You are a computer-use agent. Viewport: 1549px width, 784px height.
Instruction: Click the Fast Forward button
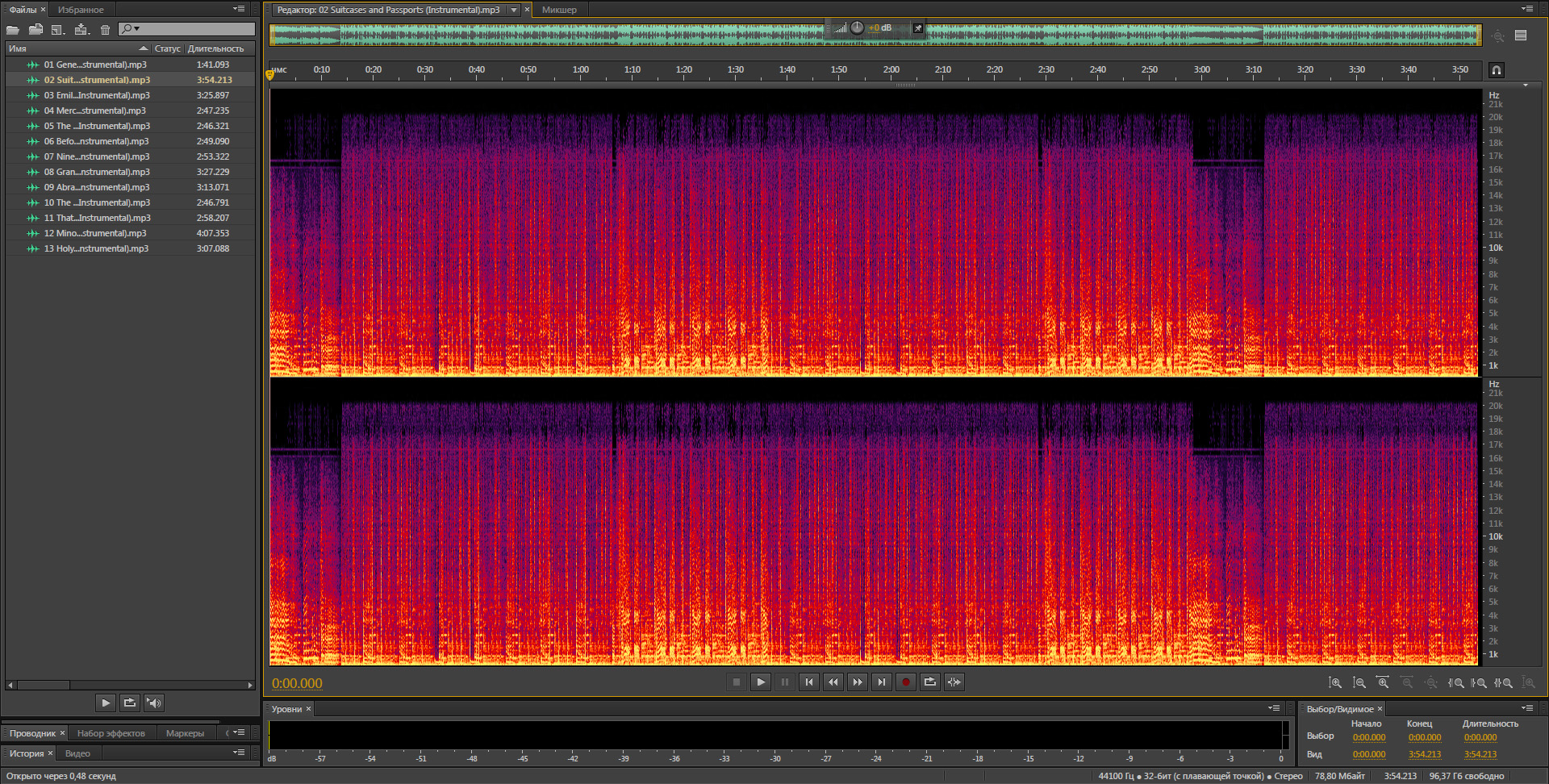858,682
